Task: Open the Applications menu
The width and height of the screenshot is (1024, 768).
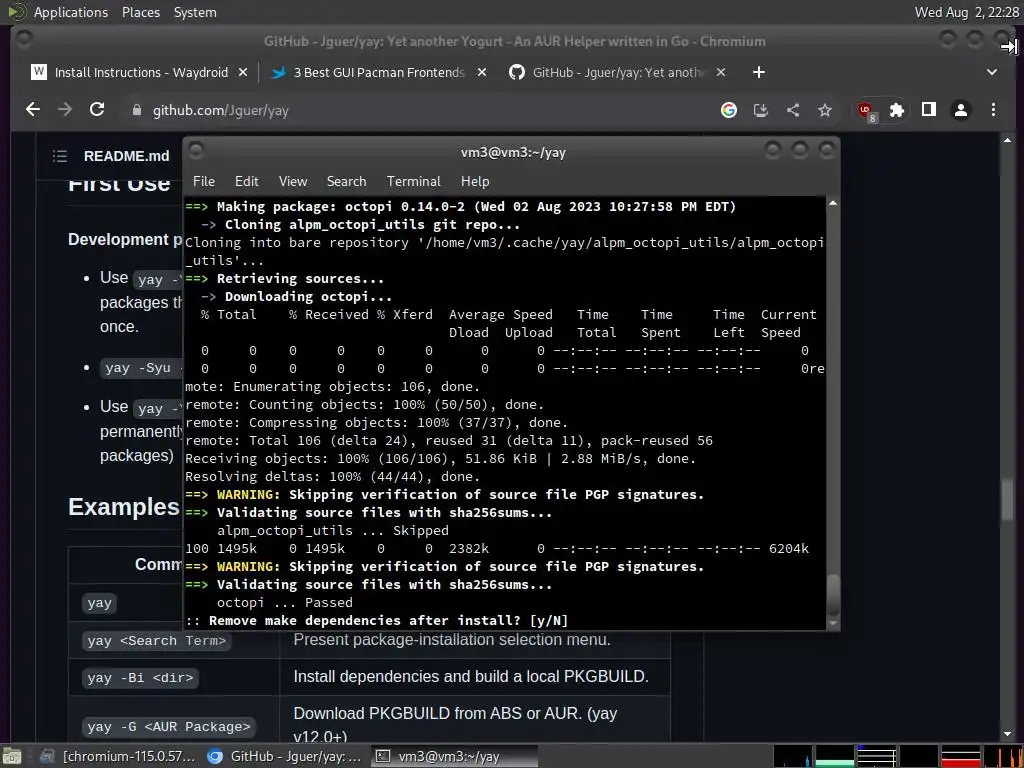Action: (x=71, y=12)
